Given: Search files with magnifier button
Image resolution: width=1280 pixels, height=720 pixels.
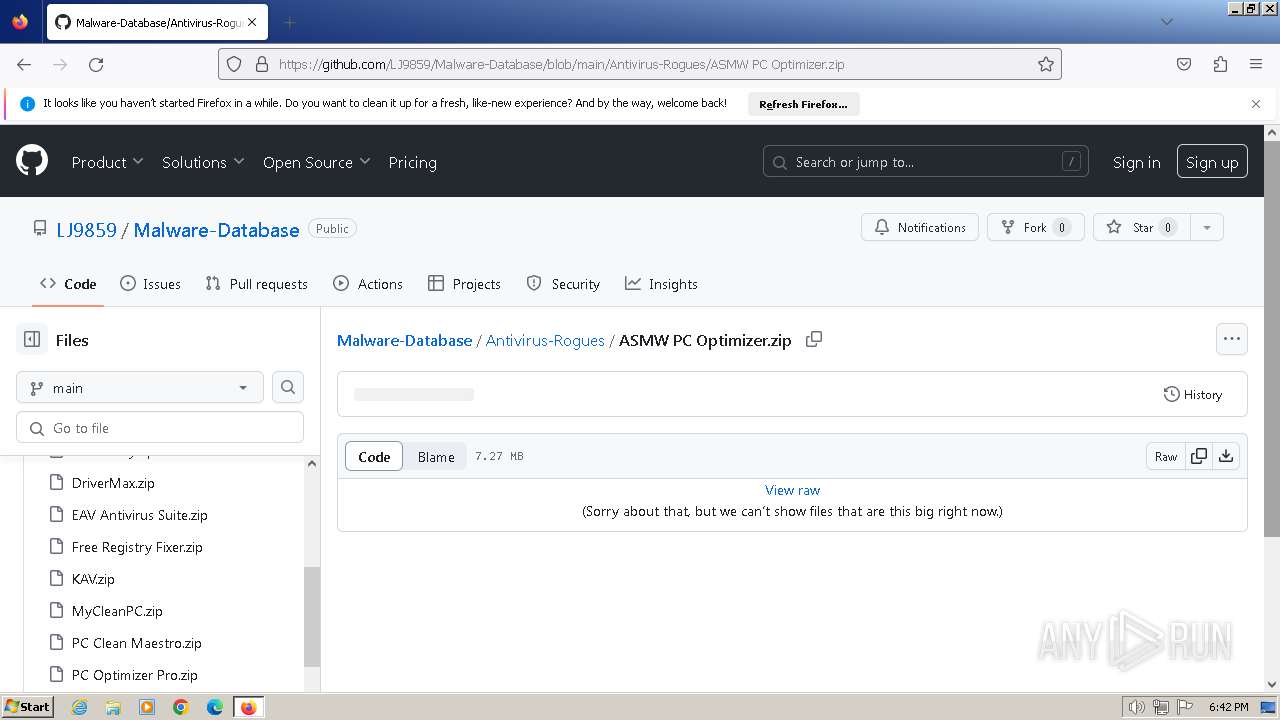Looking at the screenshot, I should (x=288, y=387).
